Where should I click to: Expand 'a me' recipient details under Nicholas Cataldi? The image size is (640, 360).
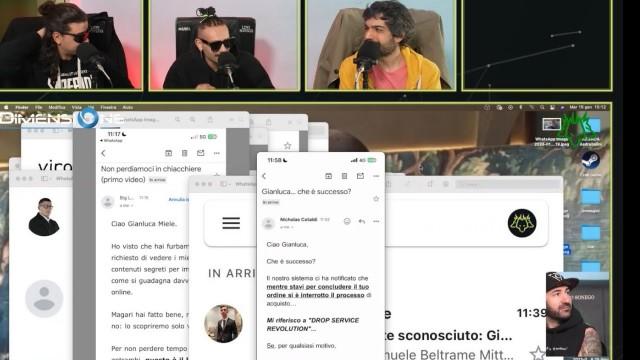tap(287, 227)
